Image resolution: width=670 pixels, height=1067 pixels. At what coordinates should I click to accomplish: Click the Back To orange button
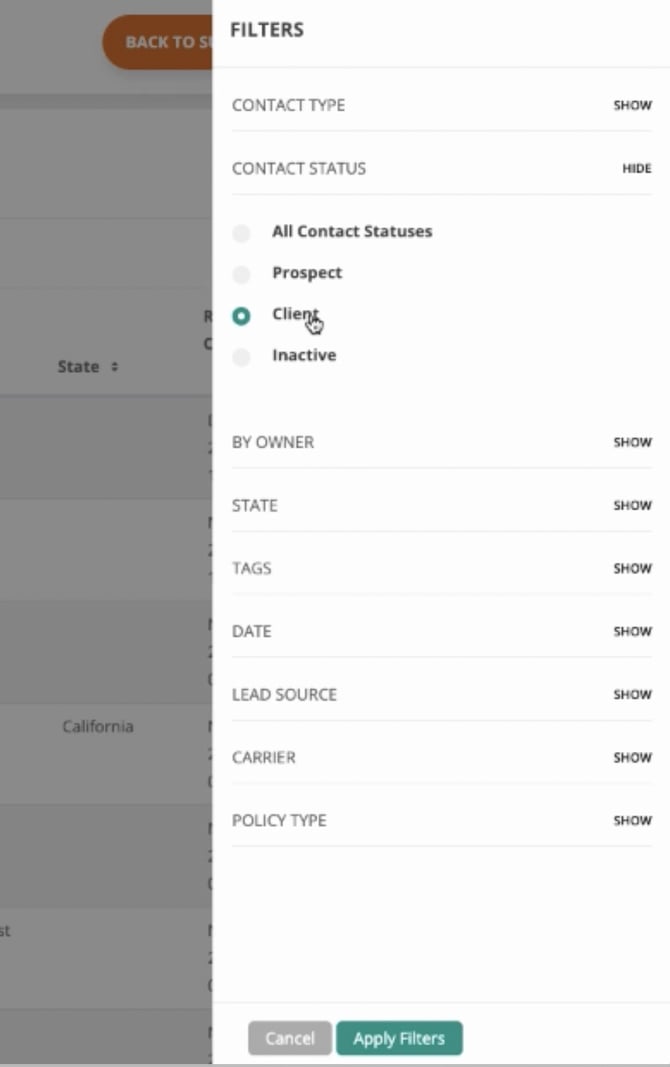pyautogui.click(x=158, y=42)
